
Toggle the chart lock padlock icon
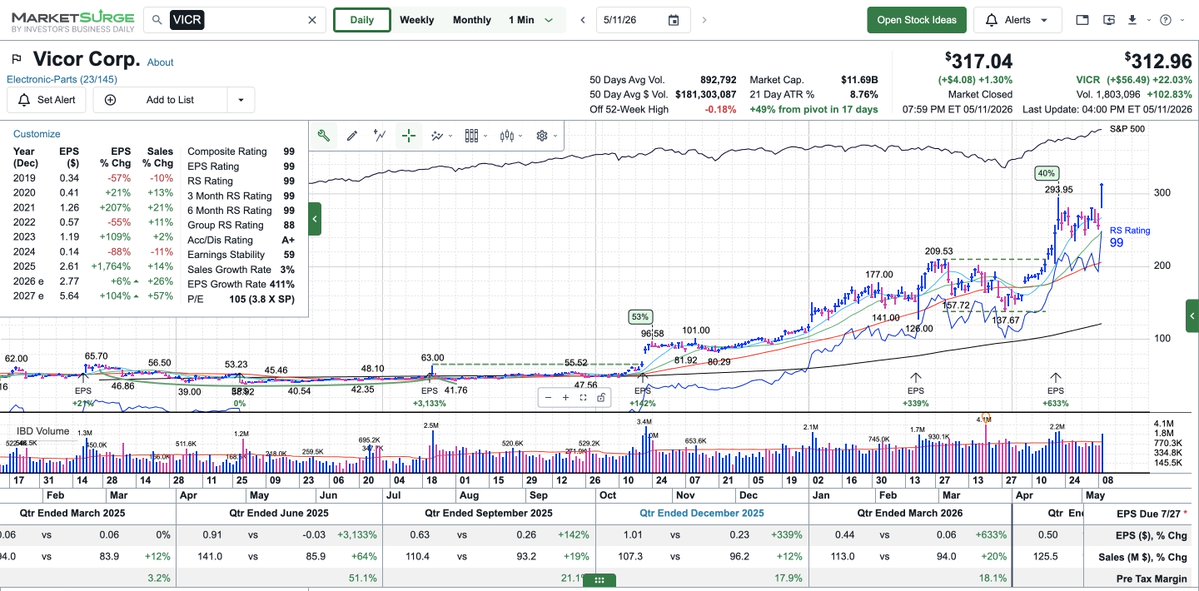tap(602, 398)
